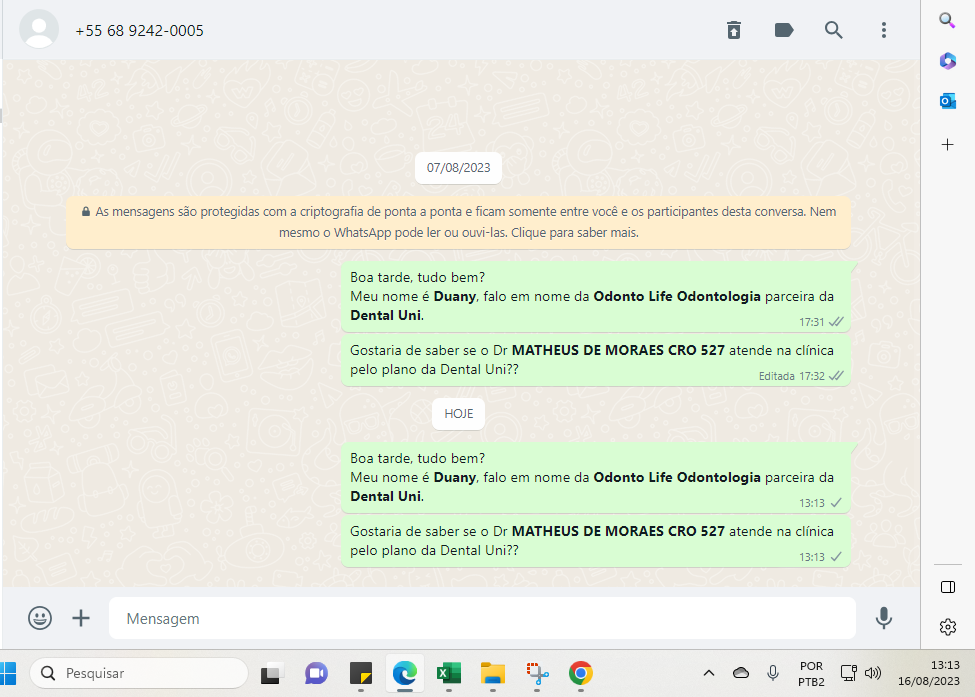Click the trash delete chat icon

(734, 30)
